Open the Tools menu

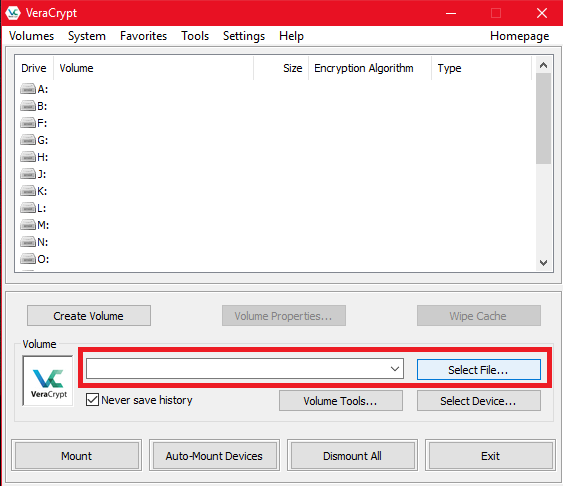click(195, 36)
